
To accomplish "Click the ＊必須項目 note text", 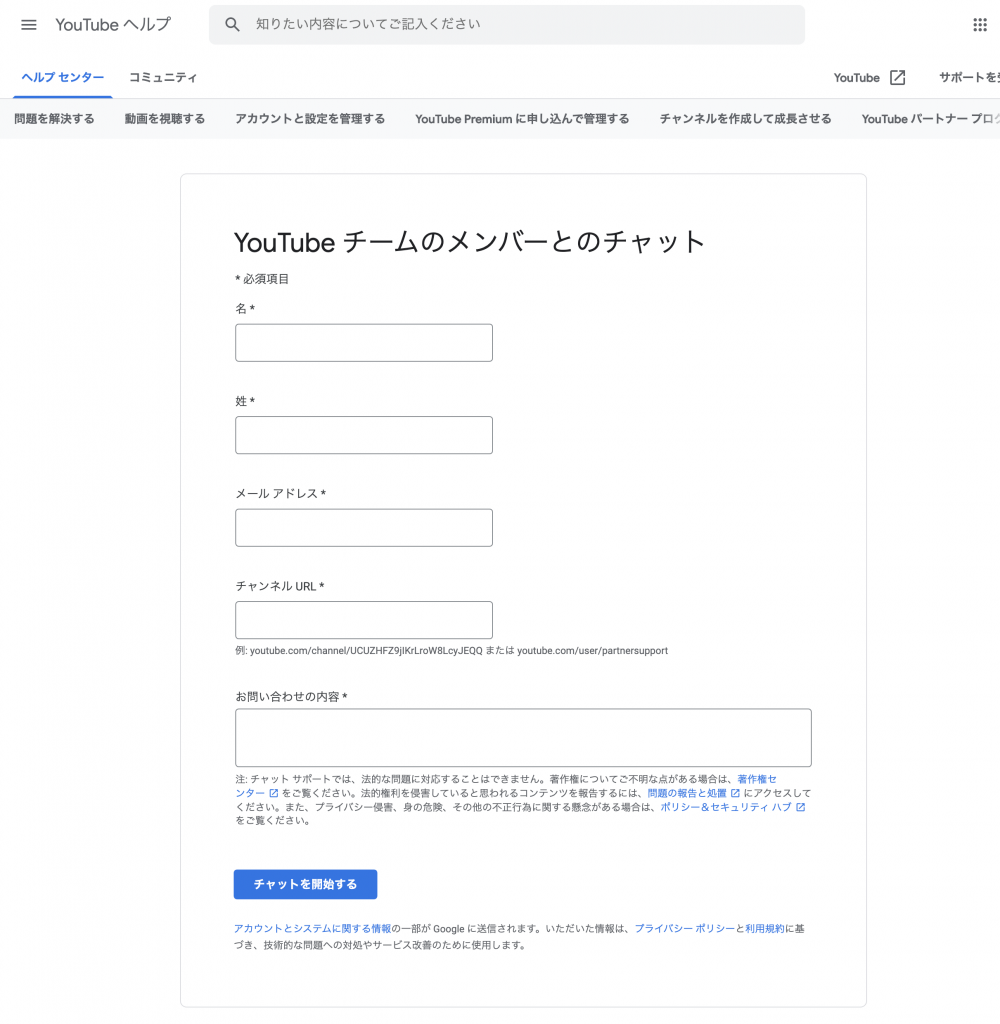I will tap(262, 279).
